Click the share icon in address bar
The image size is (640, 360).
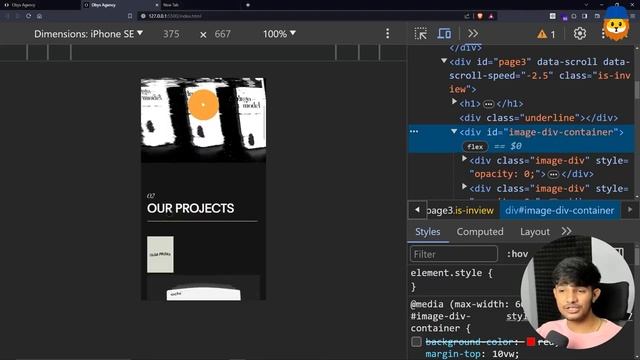(467, 16)
